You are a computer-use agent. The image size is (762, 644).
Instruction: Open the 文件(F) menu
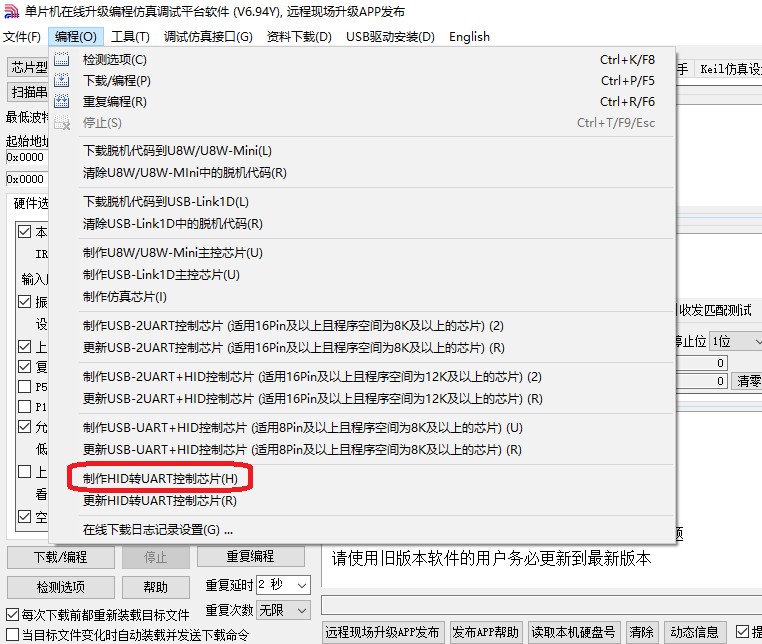point(22,36)
